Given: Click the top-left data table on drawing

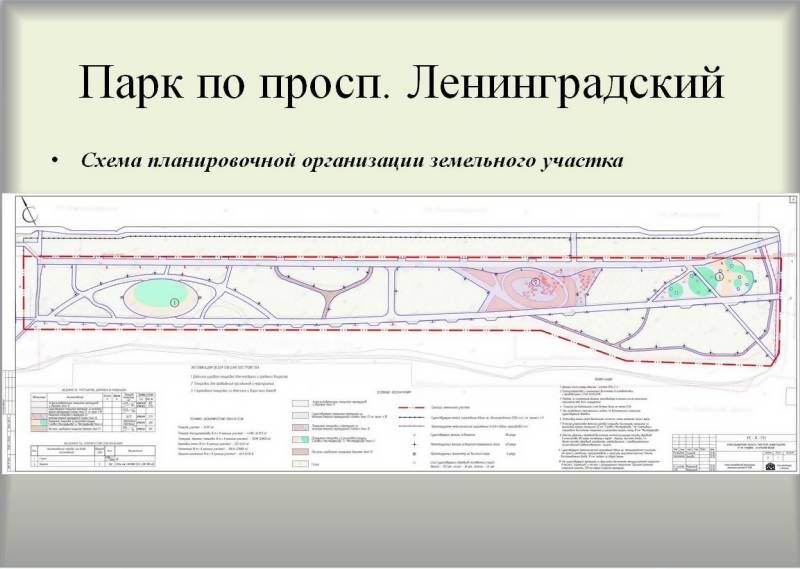Looking at the screenshot, I should tap(88, 412).
